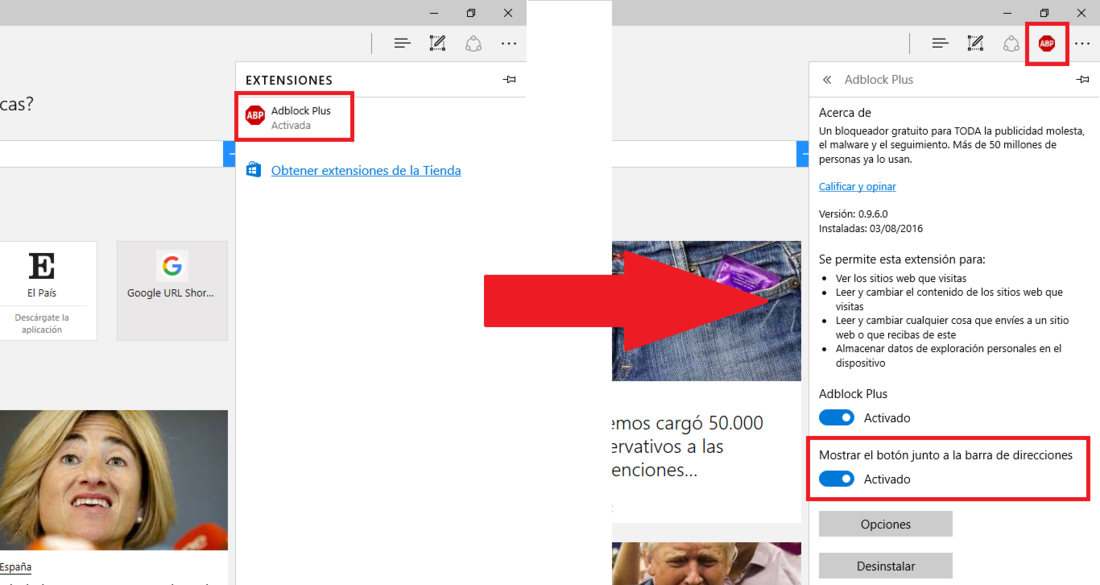The width and height of the screenshot is (1100, 585).
Task: Open the Hub icon in left window
Action: 402,43
